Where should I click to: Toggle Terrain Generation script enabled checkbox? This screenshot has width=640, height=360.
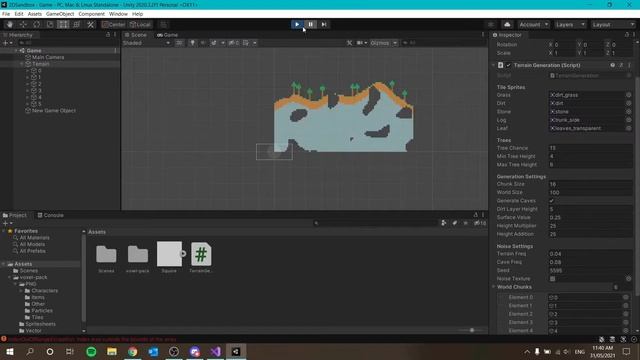(508, 65)
